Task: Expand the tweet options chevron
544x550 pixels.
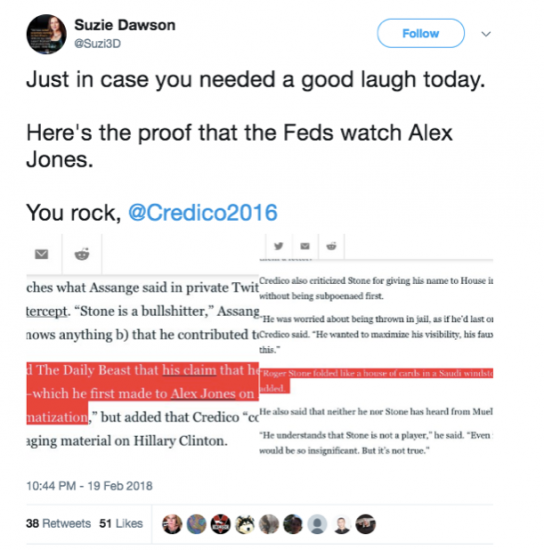Action: click(x=486, y=34)
